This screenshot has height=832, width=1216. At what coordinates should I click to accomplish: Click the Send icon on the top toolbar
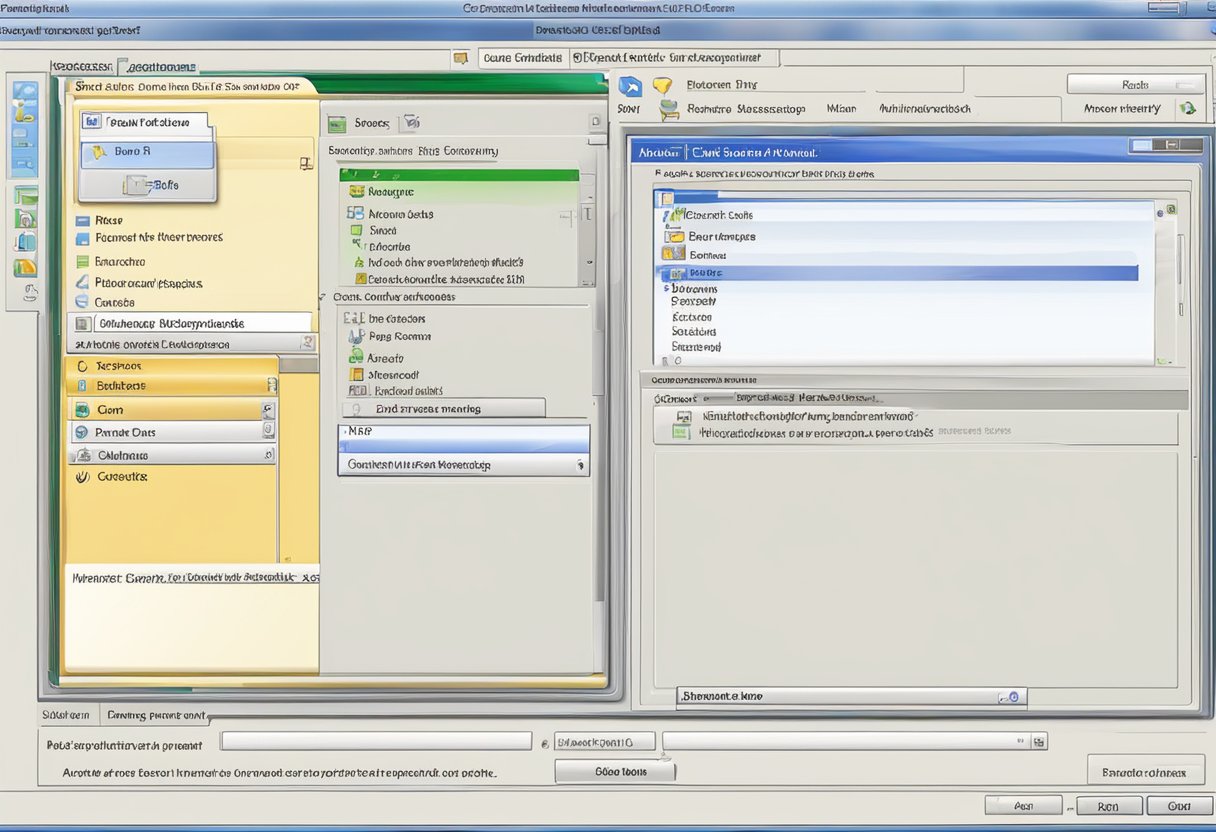coord(630,88)
